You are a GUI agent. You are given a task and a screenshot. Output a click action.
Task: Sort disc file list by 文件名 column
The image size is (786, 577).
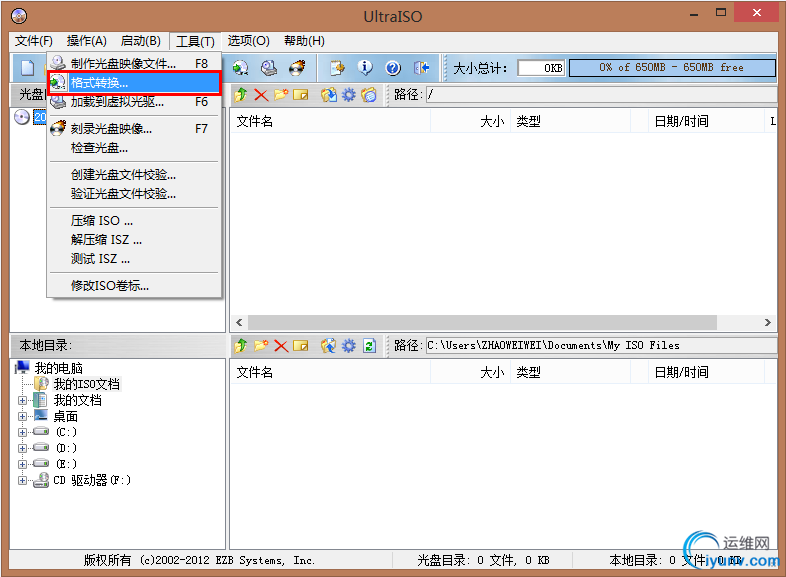(330, 121)
